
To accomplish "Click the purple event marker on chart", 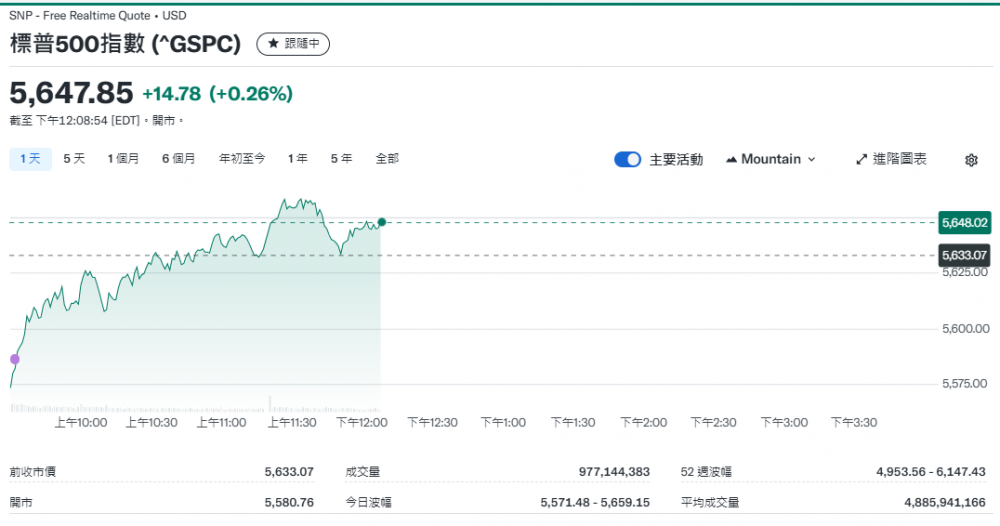I will click(14, 359).
